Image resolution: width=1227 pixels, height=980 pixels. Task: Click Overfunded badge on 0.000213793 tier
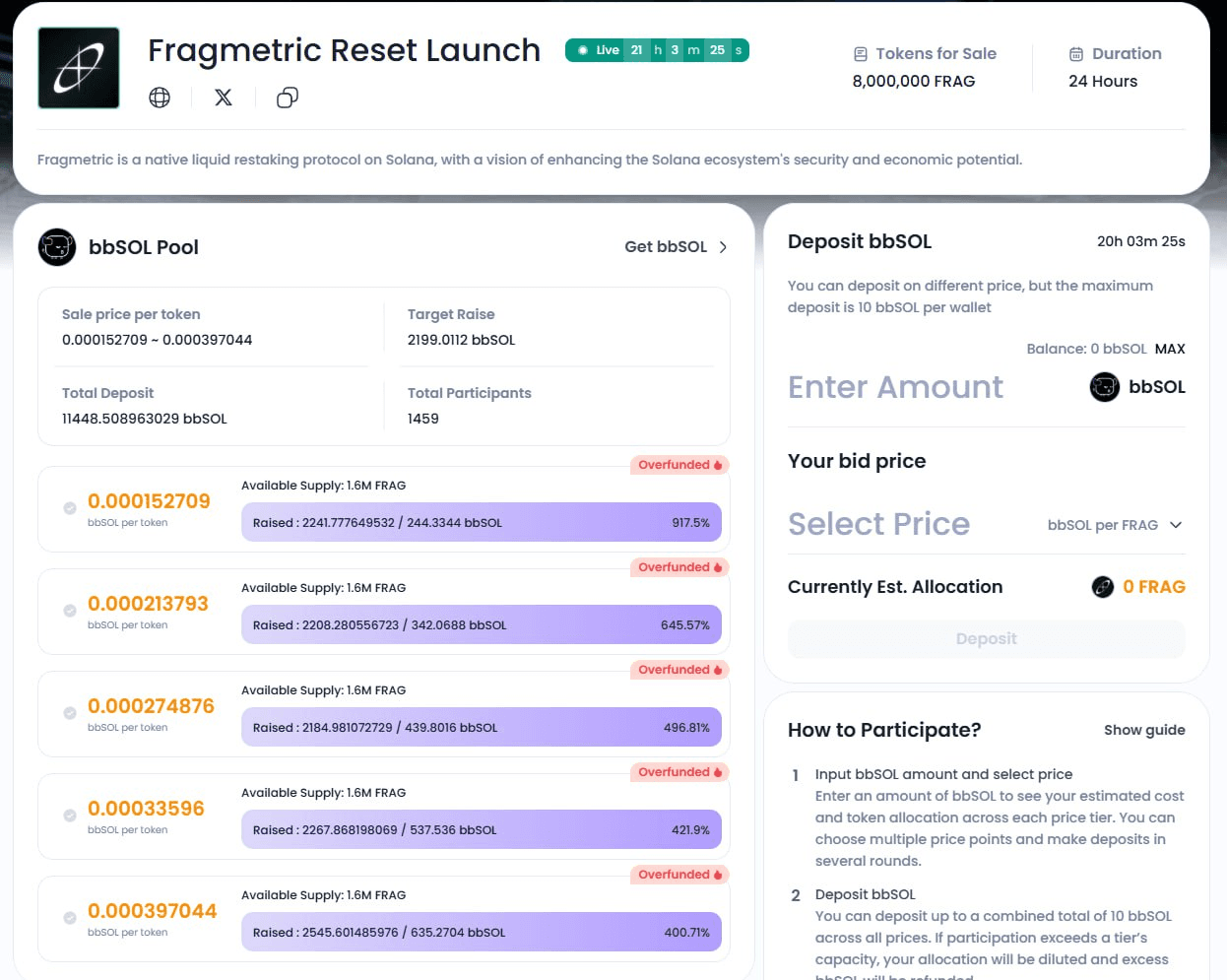coord(679,567)
